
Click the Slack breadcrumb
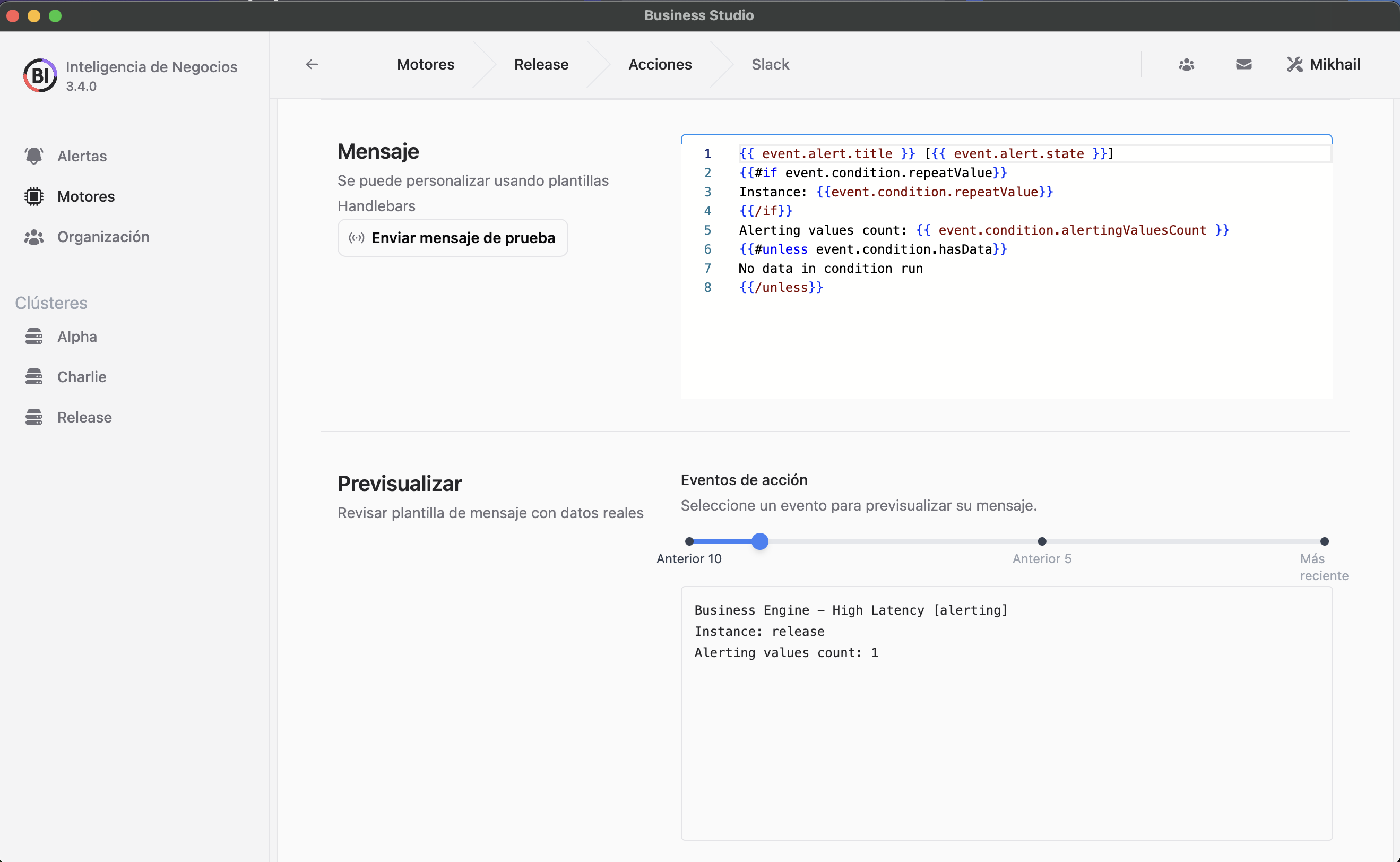pos(770,64)
